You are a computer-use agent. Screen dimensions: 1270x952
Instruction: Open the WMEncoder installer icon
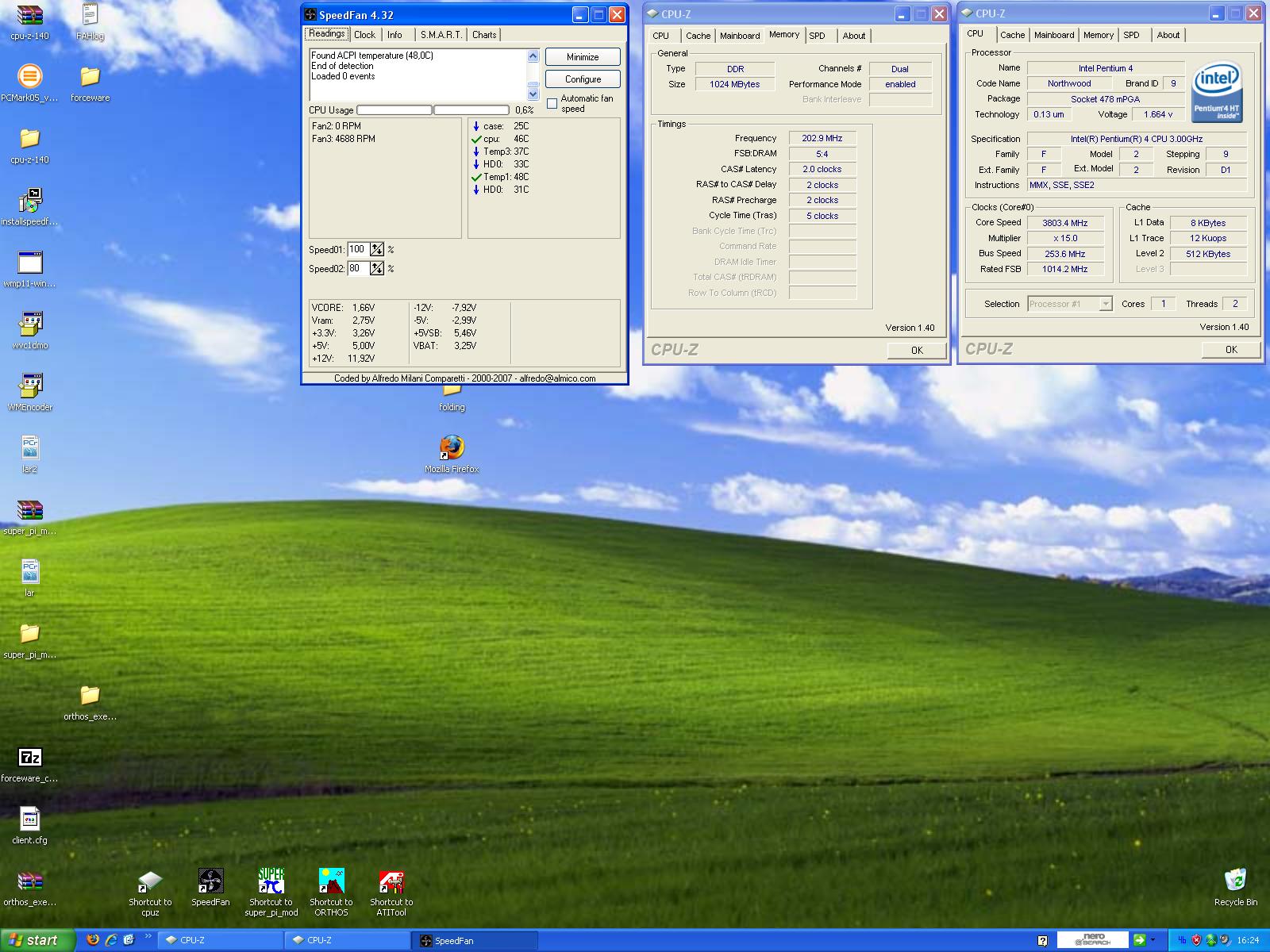point(29,393)
